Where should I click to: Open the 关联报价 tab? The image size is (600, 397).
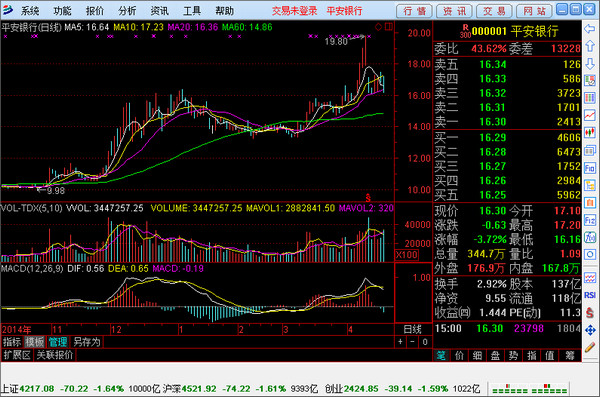pyautogui.click(x=55, y=355)
